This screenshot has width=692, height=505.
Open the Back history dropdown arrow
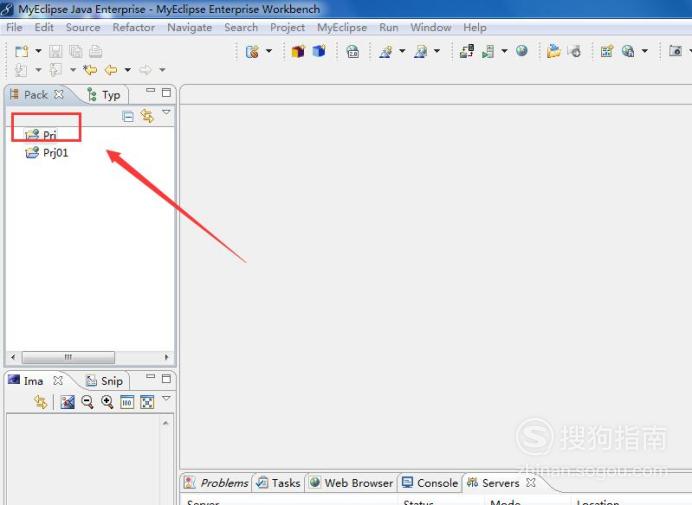point(128,70)
